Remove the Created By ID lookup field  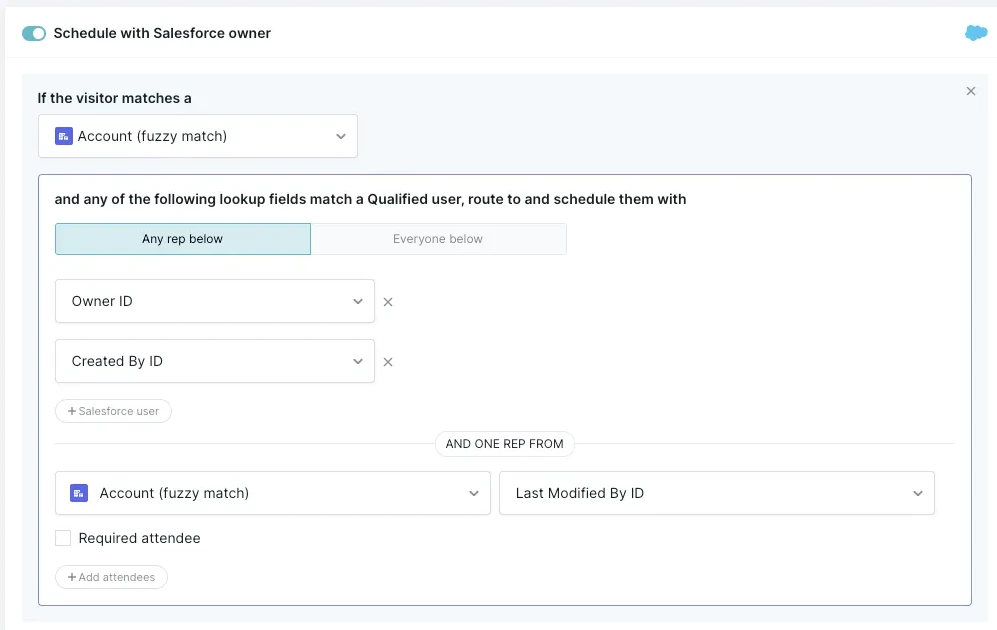pyautogui.click(x=388, y=362)
